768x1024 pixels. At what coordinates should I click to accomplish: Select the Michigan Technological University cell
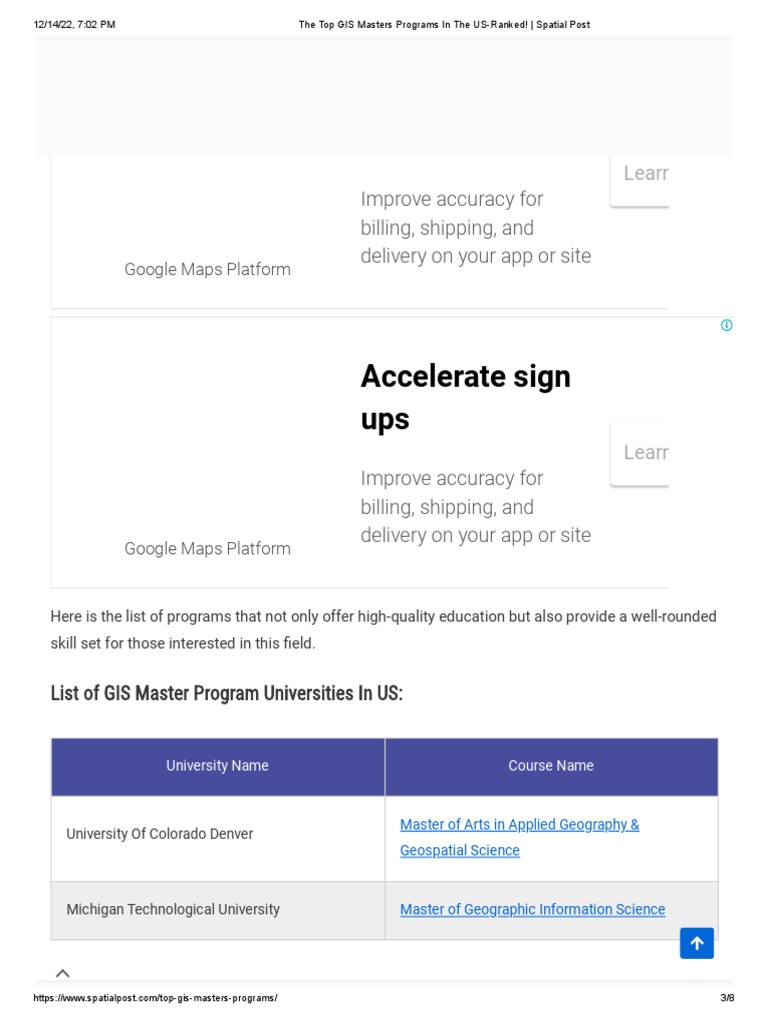pyautogui.click(x=173, y=910)
